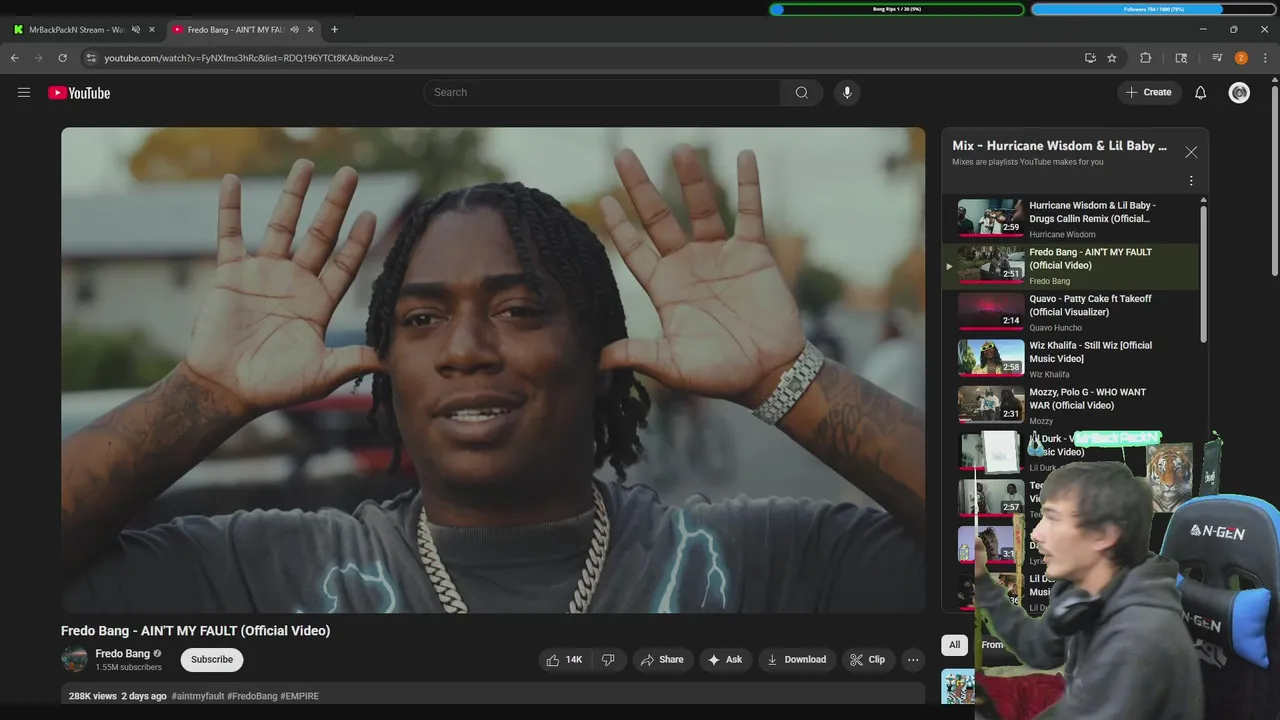
Task: Share the video
Action: point(662,660)
